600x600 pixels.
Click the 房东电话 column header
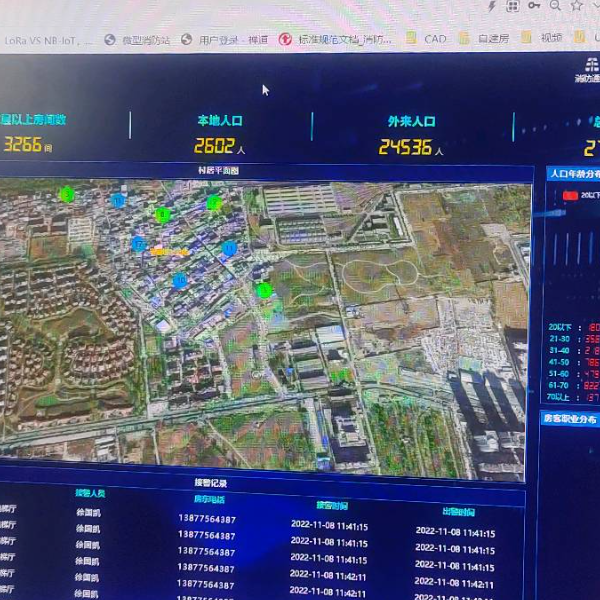[209, 499]
